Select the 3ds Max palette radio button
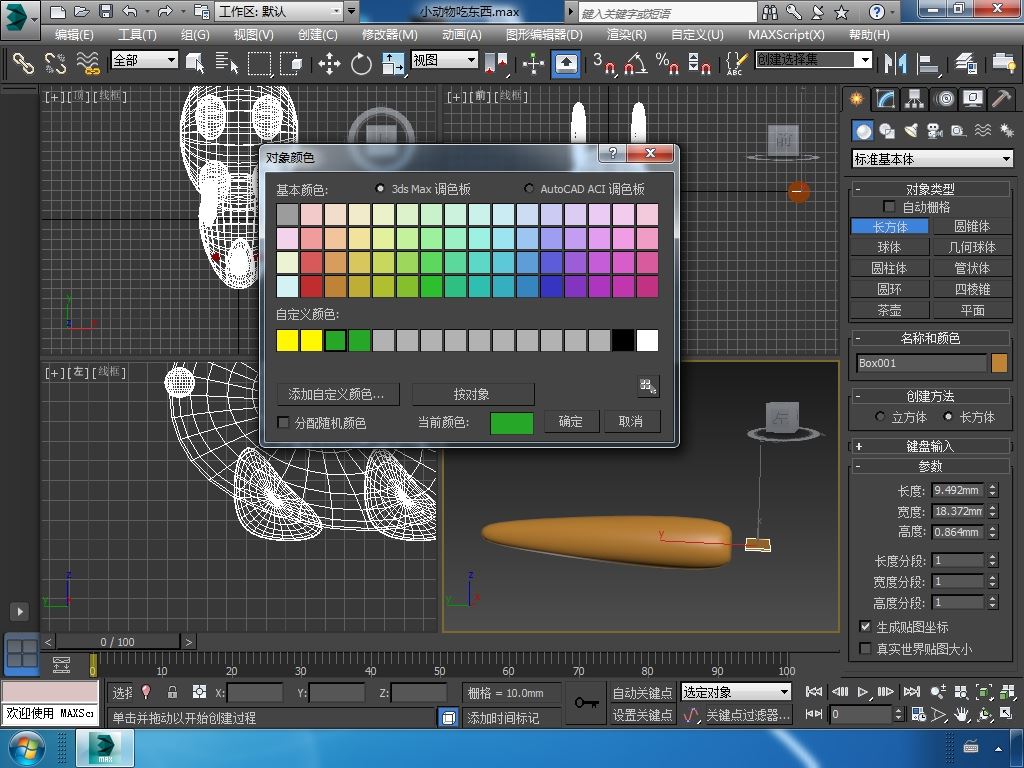This screenshot has width=1024, height=768. [380, 188]
